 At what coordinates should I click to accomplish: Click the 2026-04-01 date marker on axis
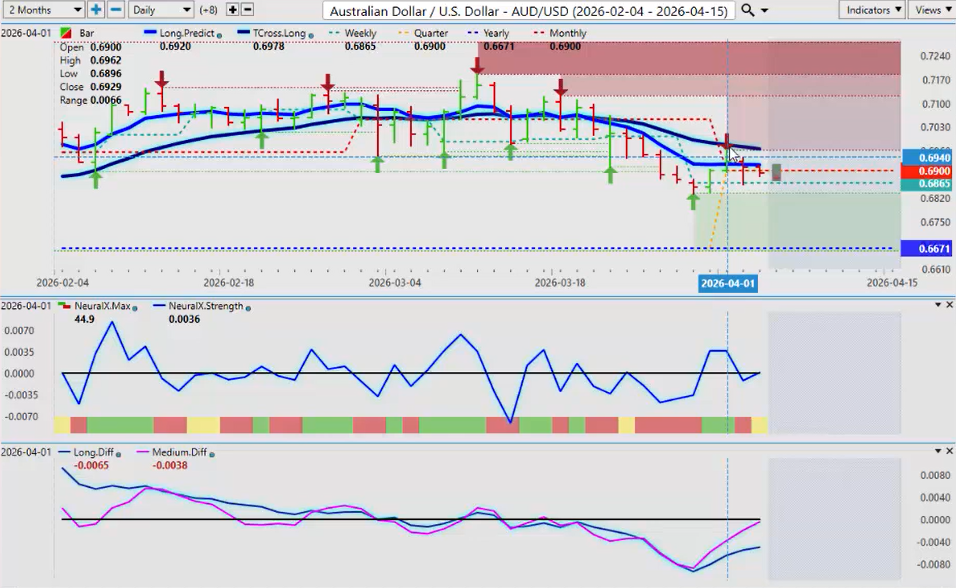pyautogui.click(x=727, y=283)
